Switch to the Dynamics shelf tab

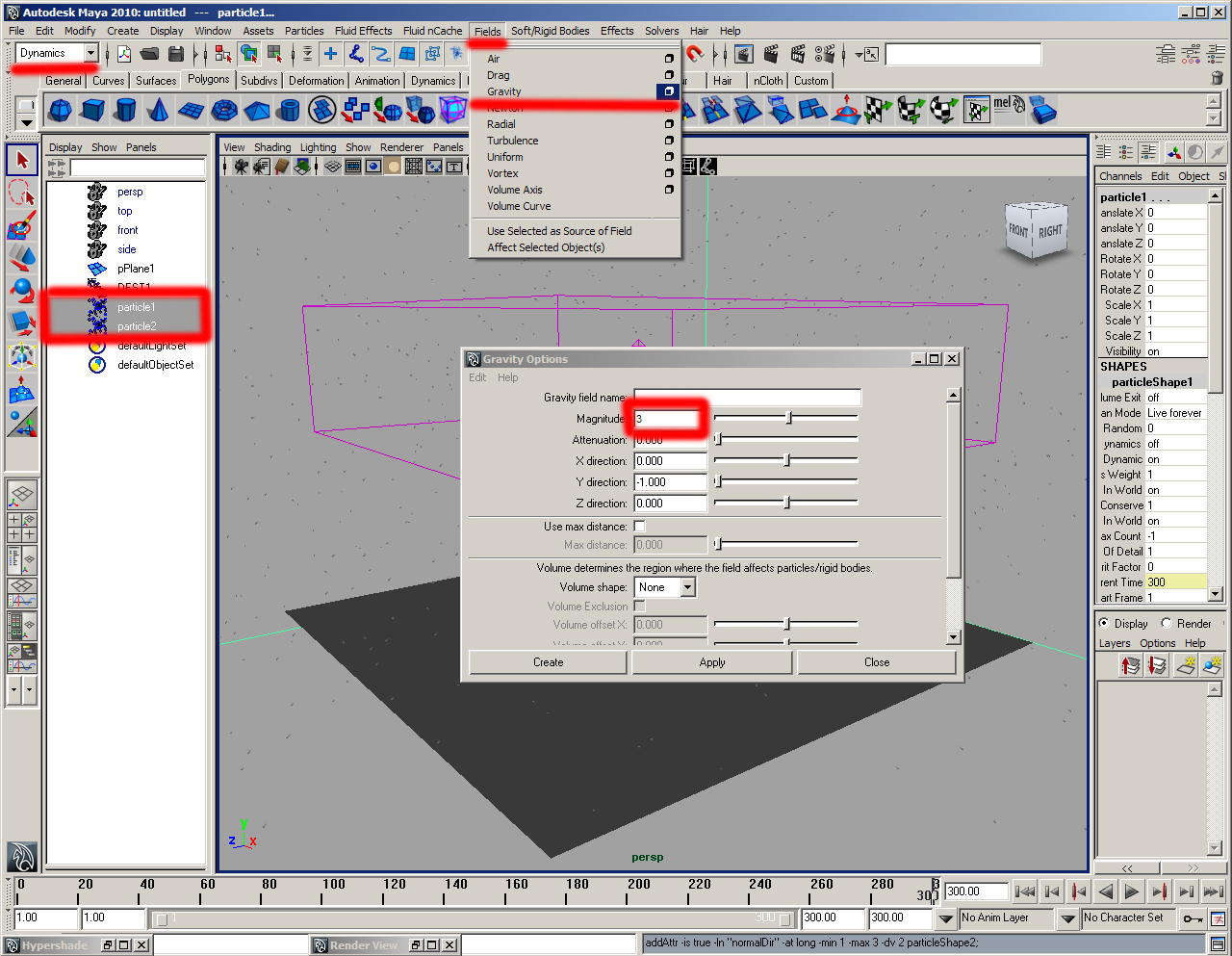pos(433,81)
